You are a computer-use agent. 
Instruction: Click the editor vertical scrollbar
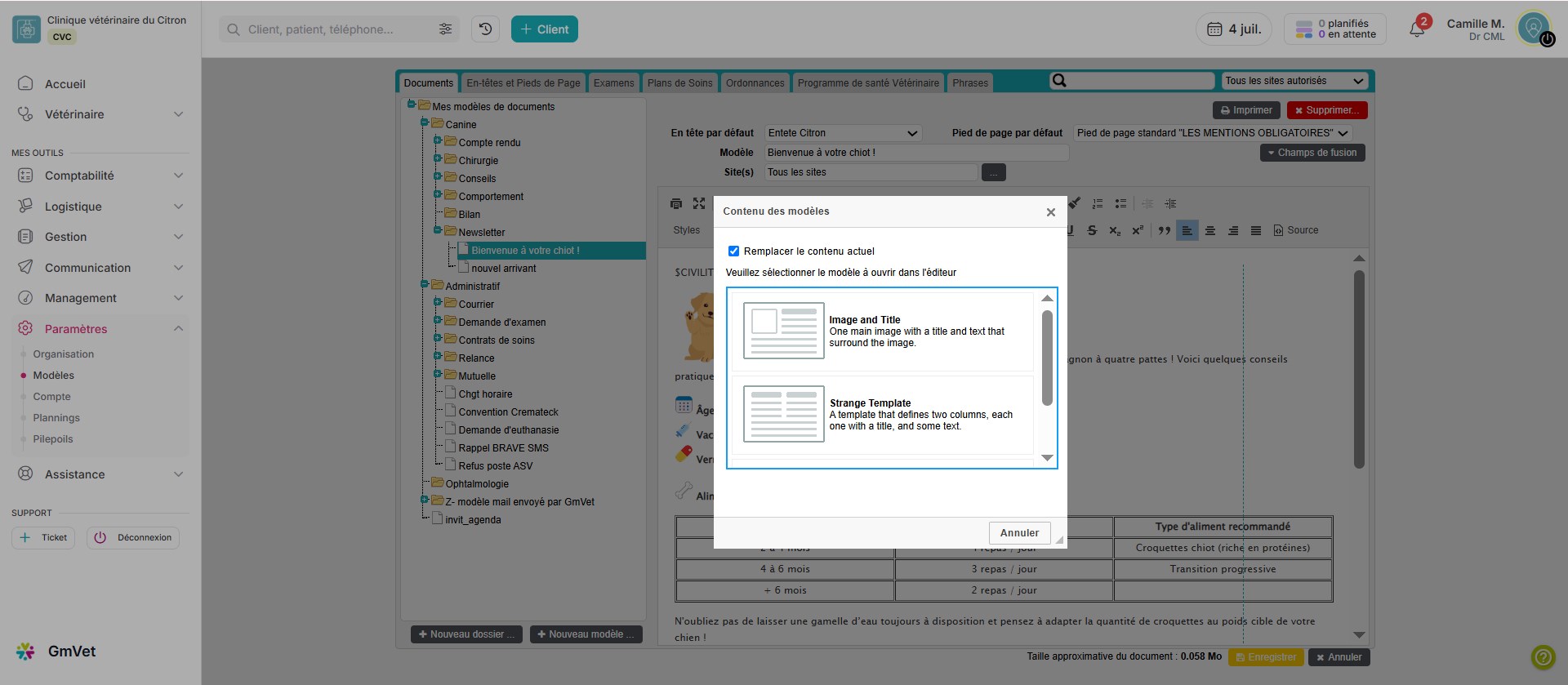(1359, 369)
